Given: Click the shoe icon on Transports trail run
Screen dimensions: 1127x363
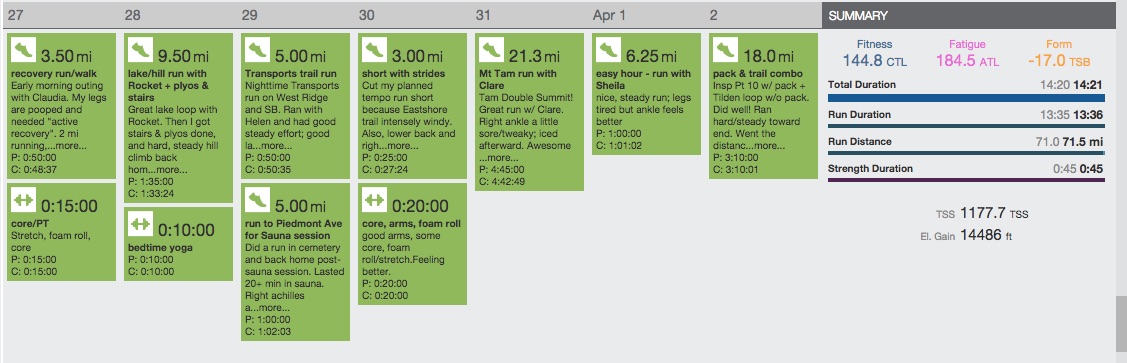Looking at the screenshot, I should pyautogui.click(x=257, y=50).
